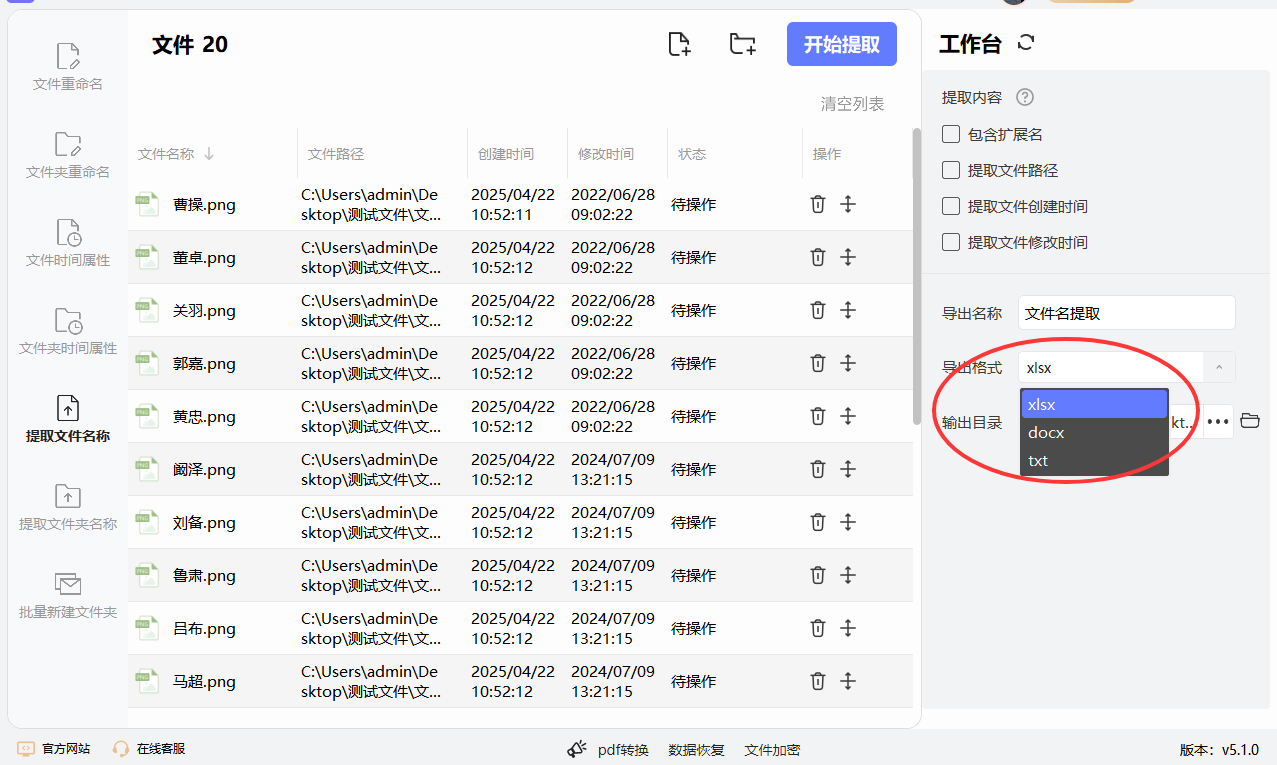The image size is (1277, 765).
Task: Click the move handle for 曹操.png
Action: [x=848, y=204]
